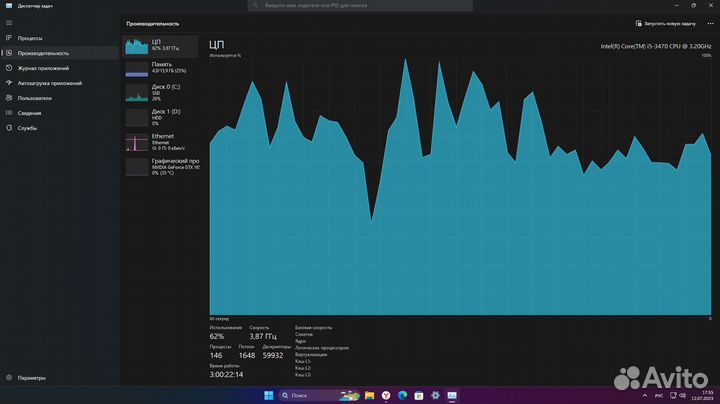This screenshot has height=404, width=720.
Task: Click the taskbar Поиск search box
Action: click(x=319, y=395)
